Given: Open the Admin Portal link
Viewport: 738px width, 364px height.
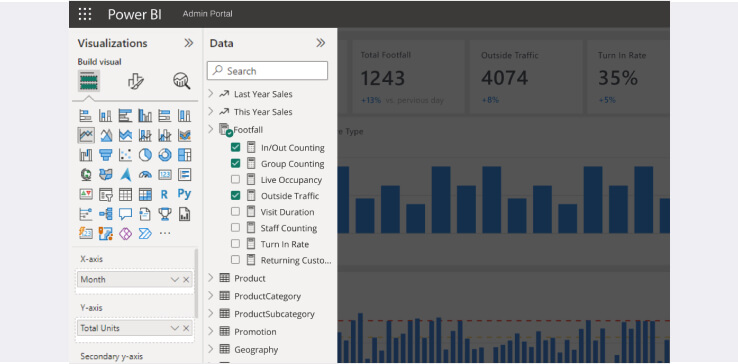Looking at the screenshot, I should click(208, 14).
